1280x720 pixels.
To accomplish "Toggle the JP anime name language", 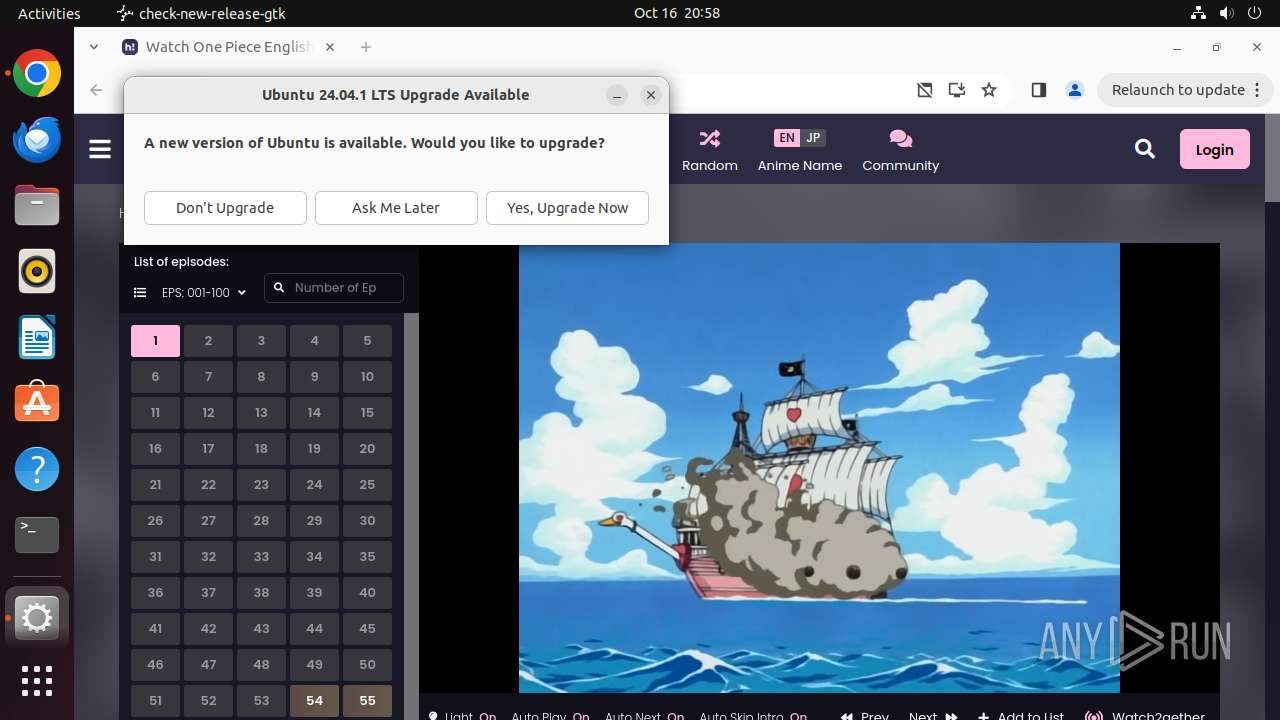I will tap(813, 138).
